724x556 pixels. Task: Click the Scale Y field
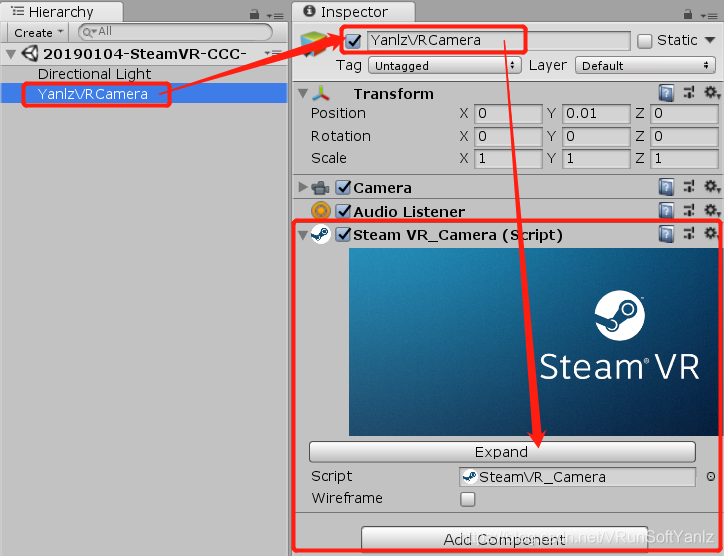point(596,159)
